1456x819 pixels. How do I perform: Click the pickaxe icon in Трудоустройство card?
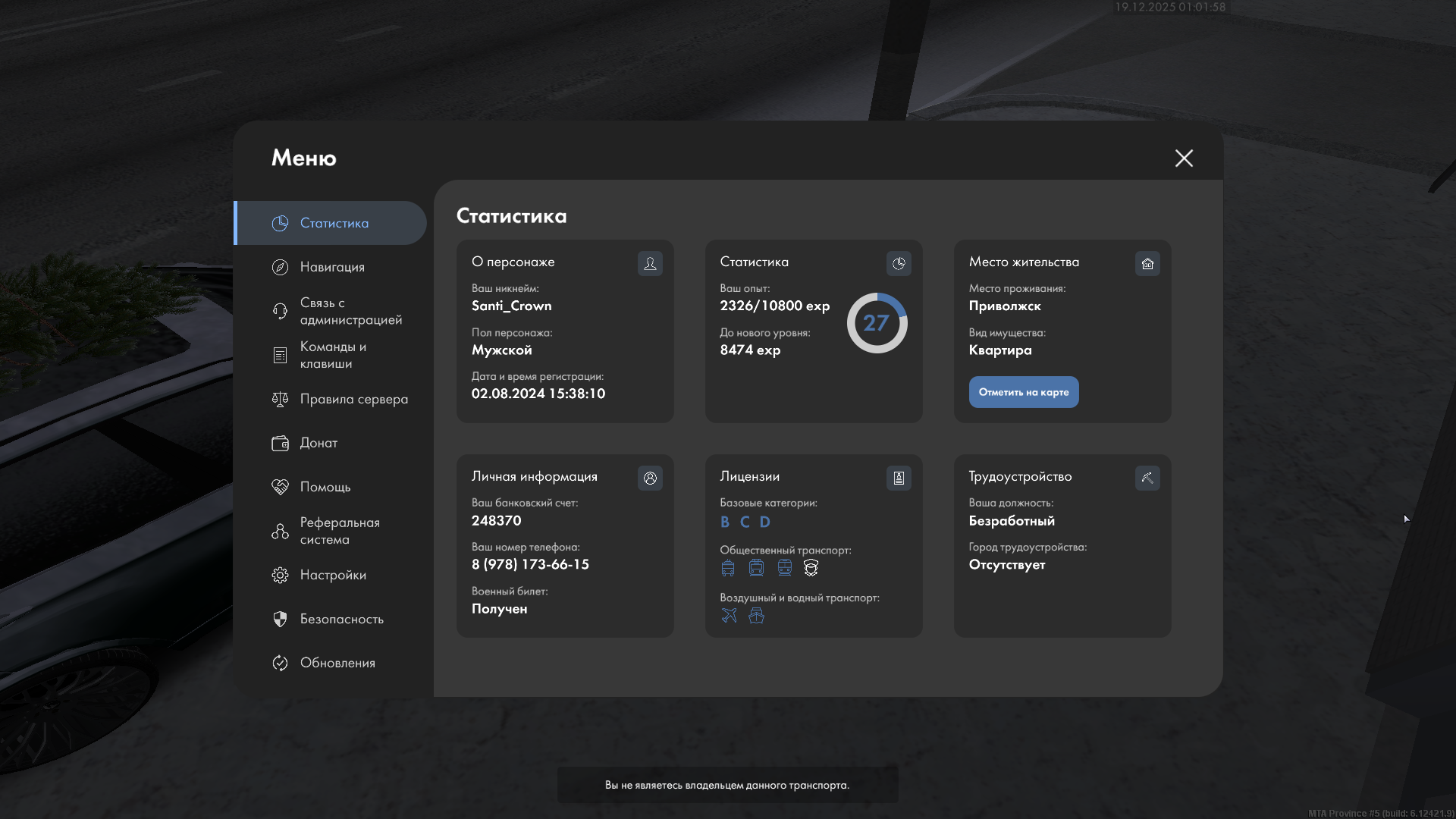1147,478
